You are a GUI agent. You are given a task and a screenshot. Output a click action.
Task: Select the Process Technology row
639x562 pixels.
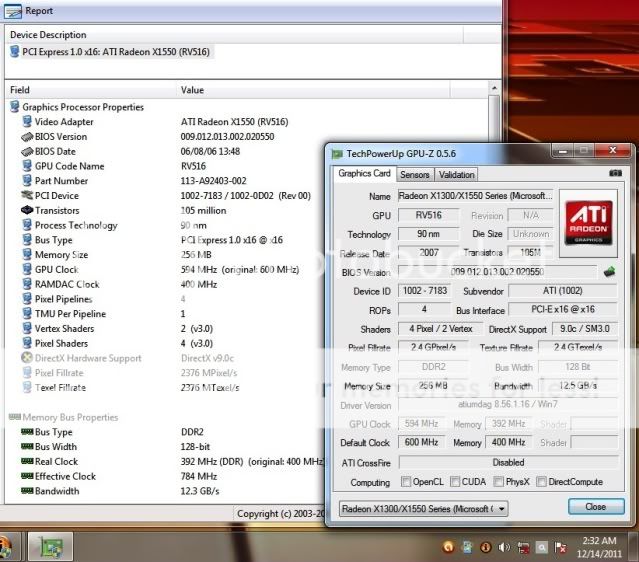coord(114,225)
